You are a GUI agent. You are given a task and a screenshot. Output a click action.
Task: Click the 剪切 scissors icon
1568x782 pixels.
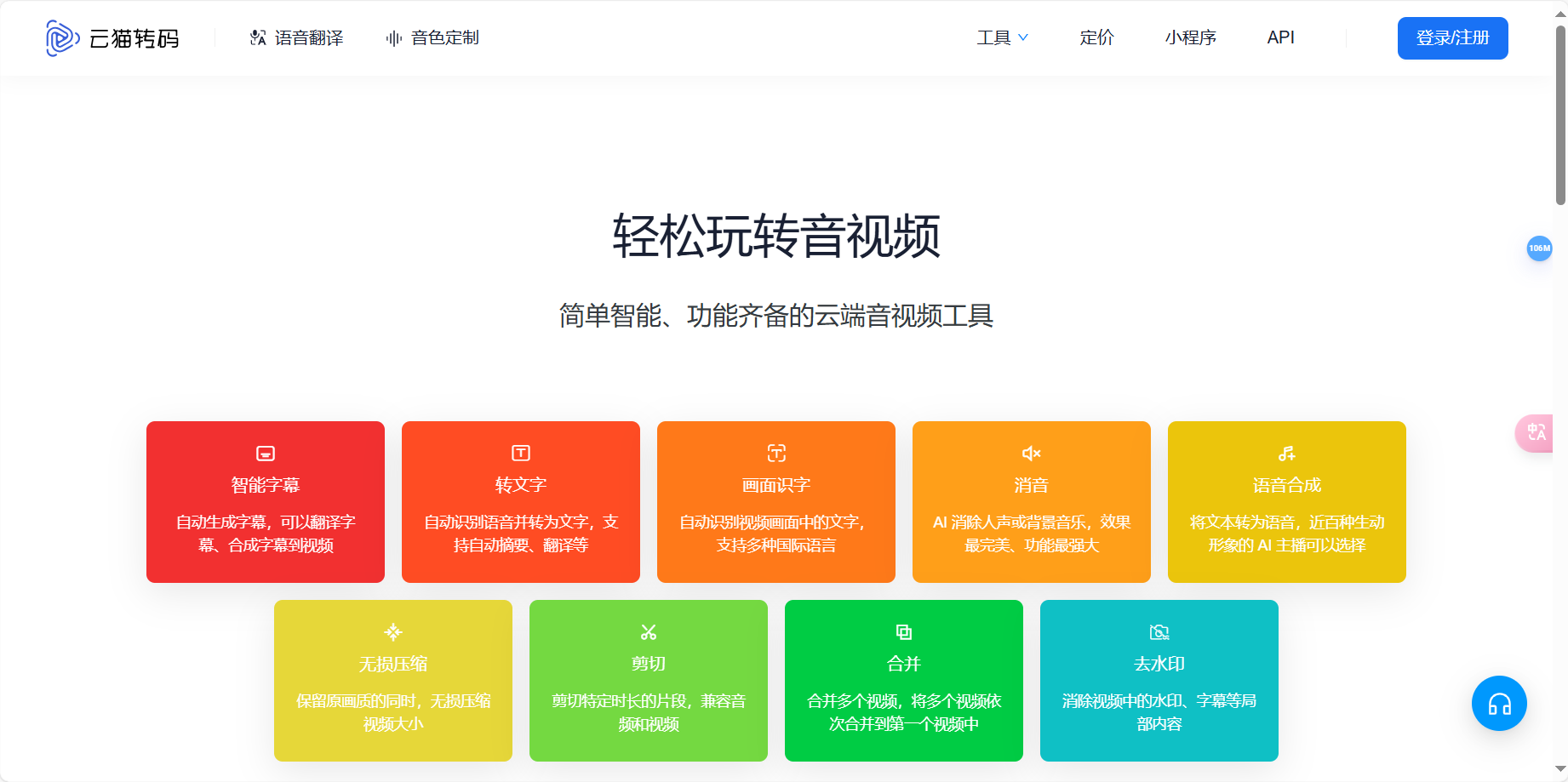(648, 631)
